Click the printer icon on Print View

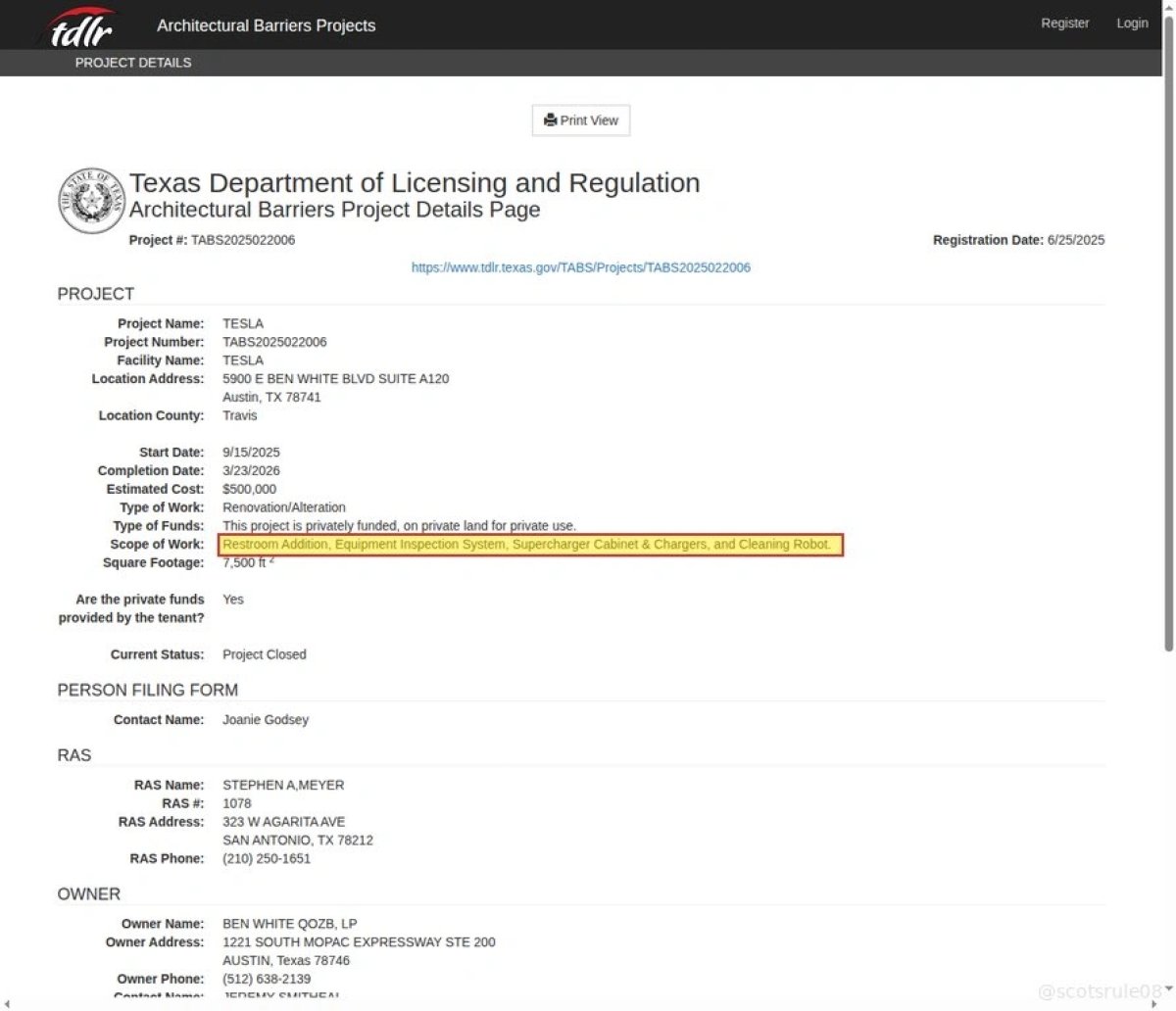[551, 120]
